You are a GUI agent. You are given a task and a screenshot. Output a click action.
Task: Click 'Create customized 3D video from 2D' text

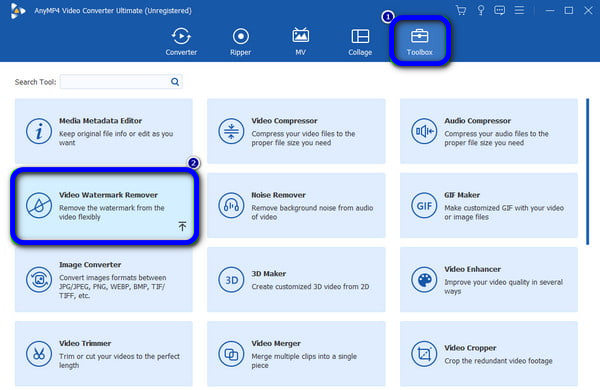310,287
